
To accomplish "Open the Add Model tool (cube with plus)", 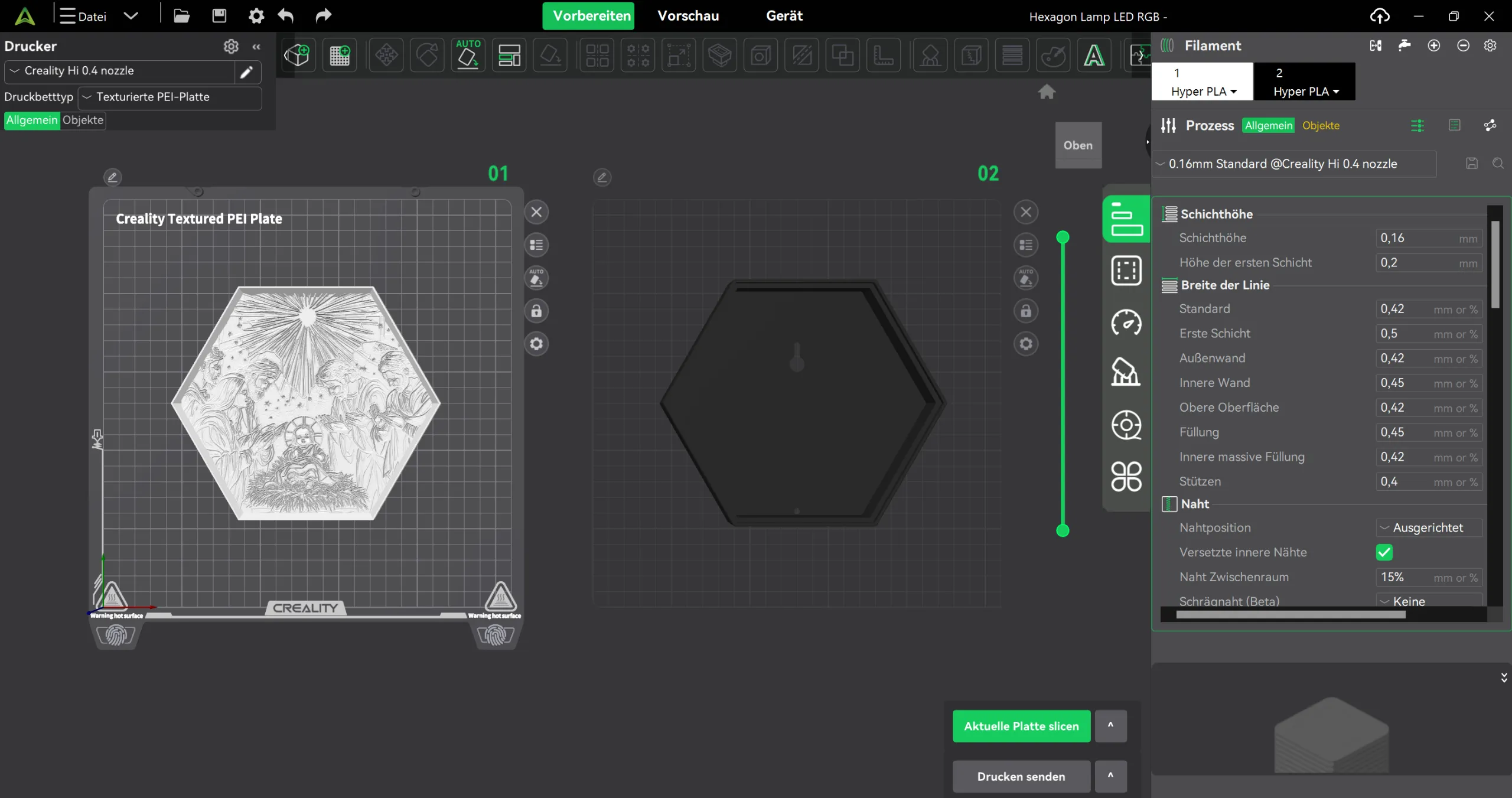I will pyautogui.click(x=298, y=55).
